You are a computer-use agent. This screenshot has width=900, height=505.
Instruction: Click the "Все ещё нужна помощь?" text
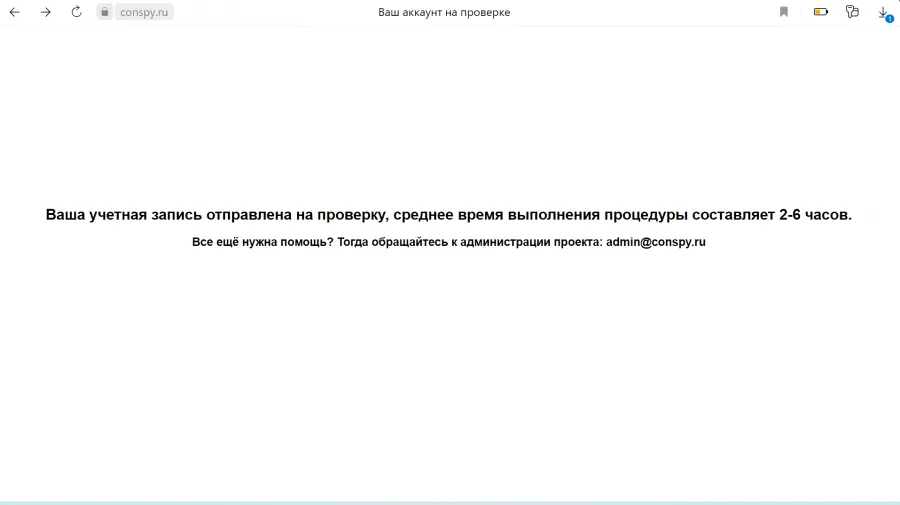tap(262, 242)
